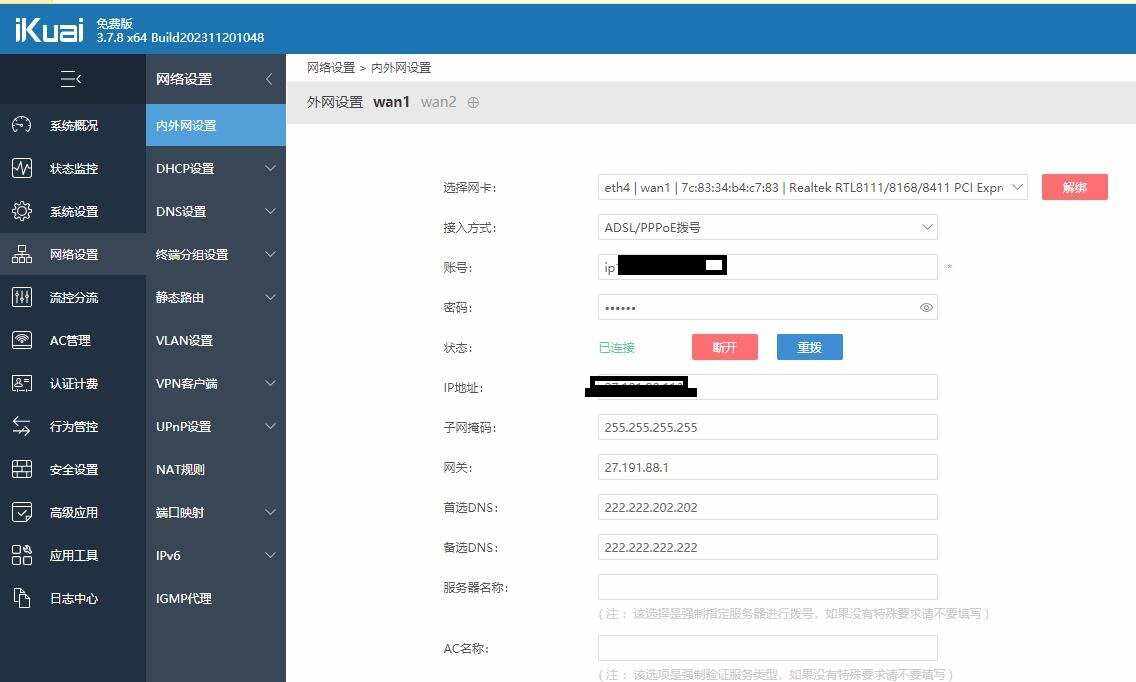Click the 系统设置 gear icon
This screenshot has height=682, width=1136.
pyautogui.click(x=22, y=211)
